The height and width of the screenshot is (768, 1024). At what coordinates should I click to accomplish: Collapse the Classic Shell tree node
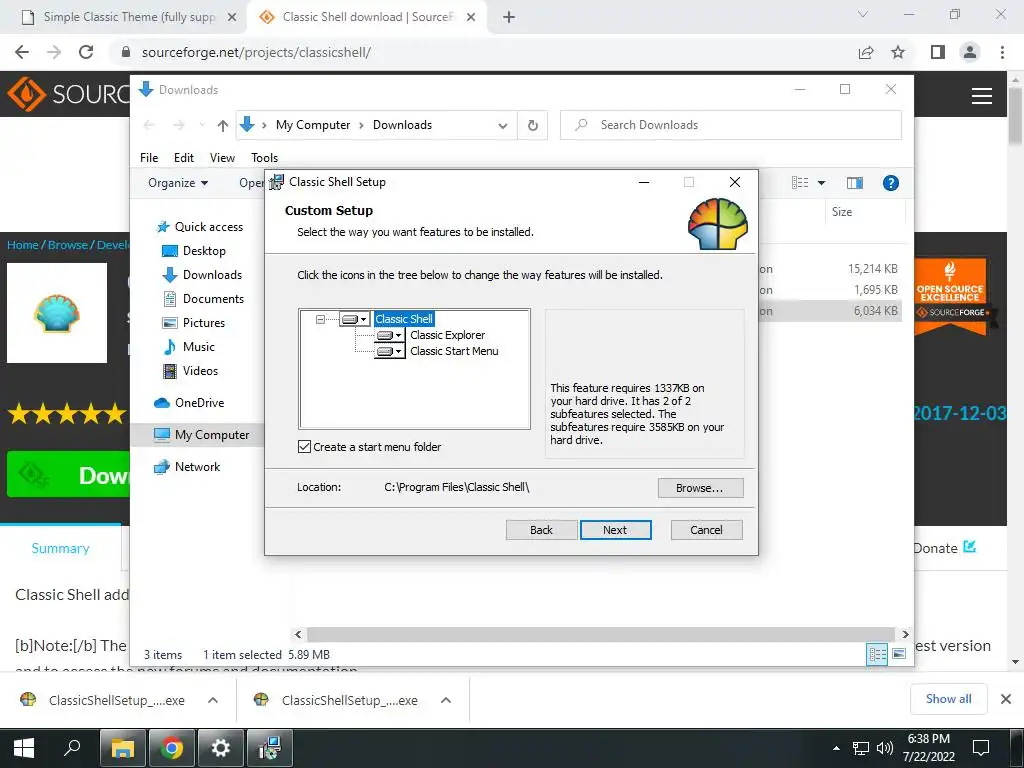tap(320, 319)
